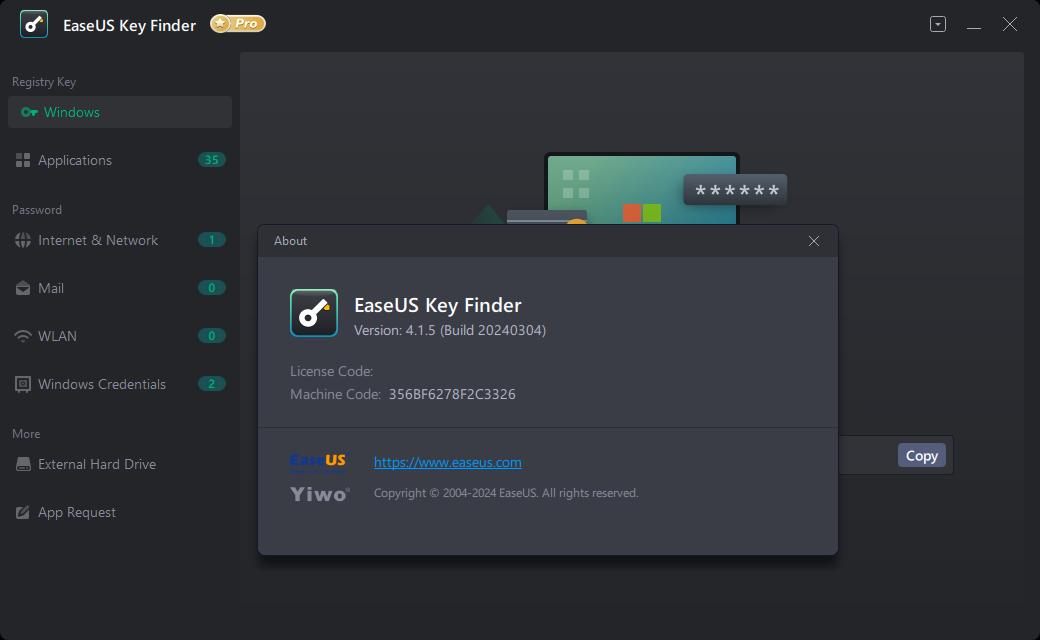
Task: Click the Yiwo logo in About dialog
Action: click(320, 494)
